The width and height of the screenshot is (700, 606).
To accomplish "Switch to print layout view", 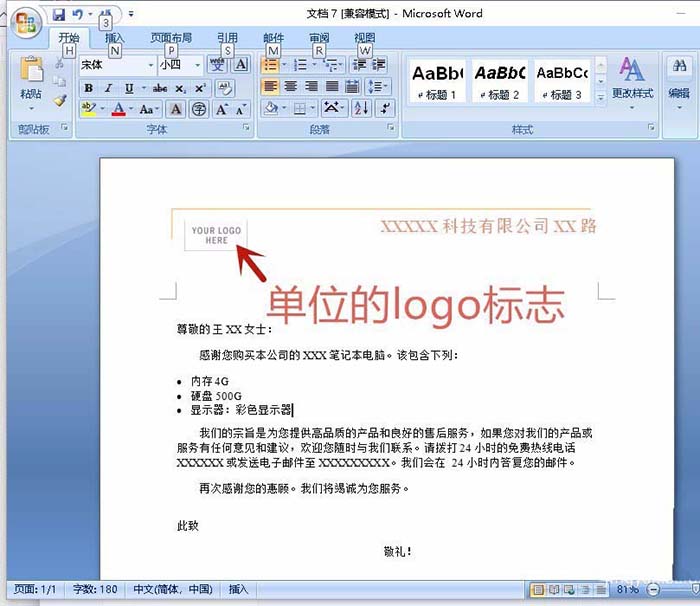I will tap(538, 590).
